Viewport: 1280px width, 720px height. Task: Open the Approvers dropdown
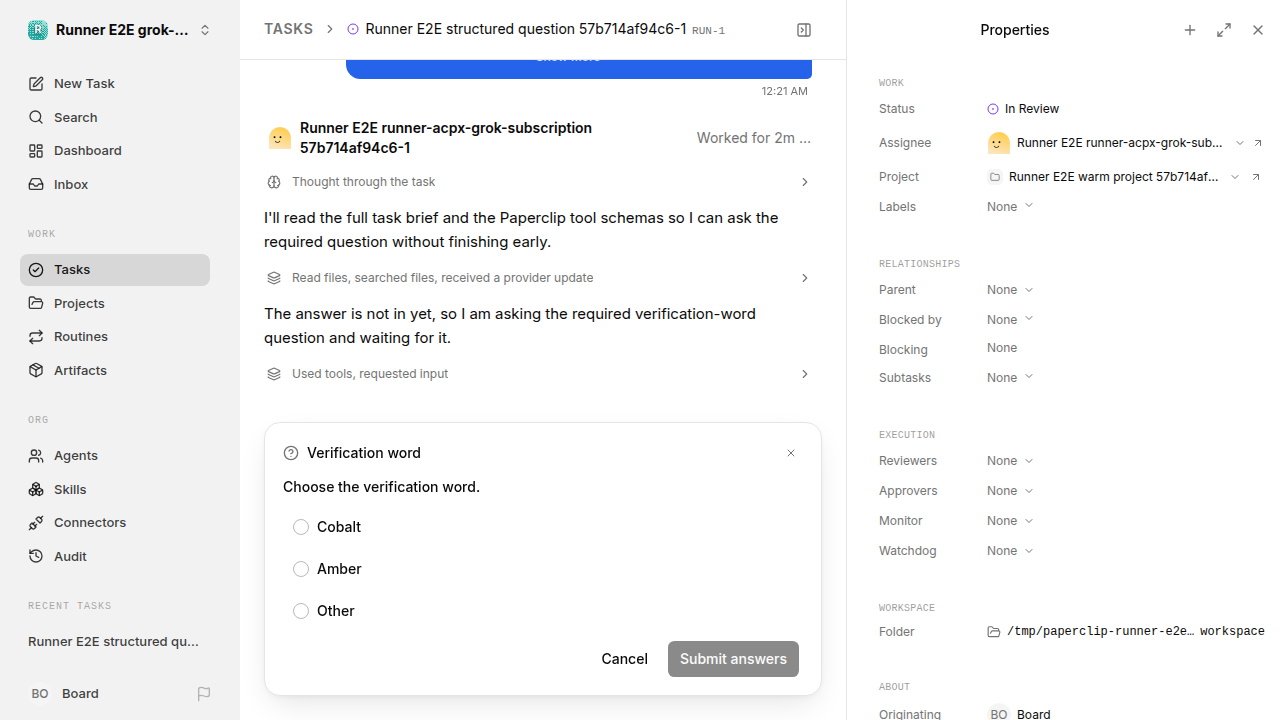(x=1010, y=491)
